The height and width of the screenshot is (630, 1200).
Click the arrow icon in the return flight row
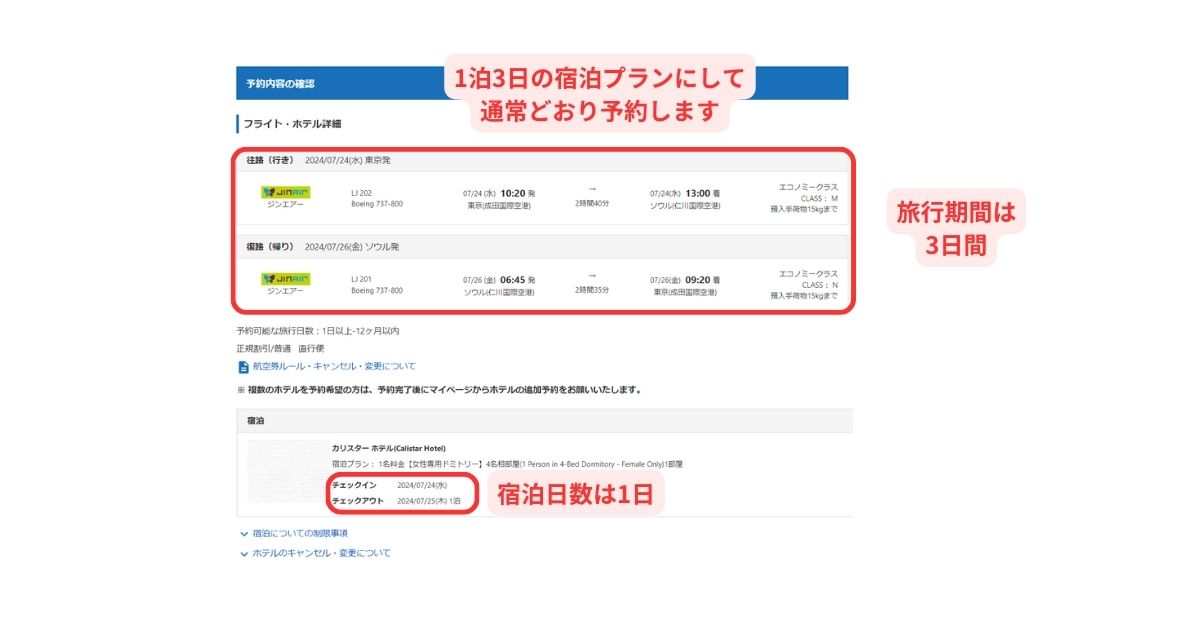(x=592, y=274)
